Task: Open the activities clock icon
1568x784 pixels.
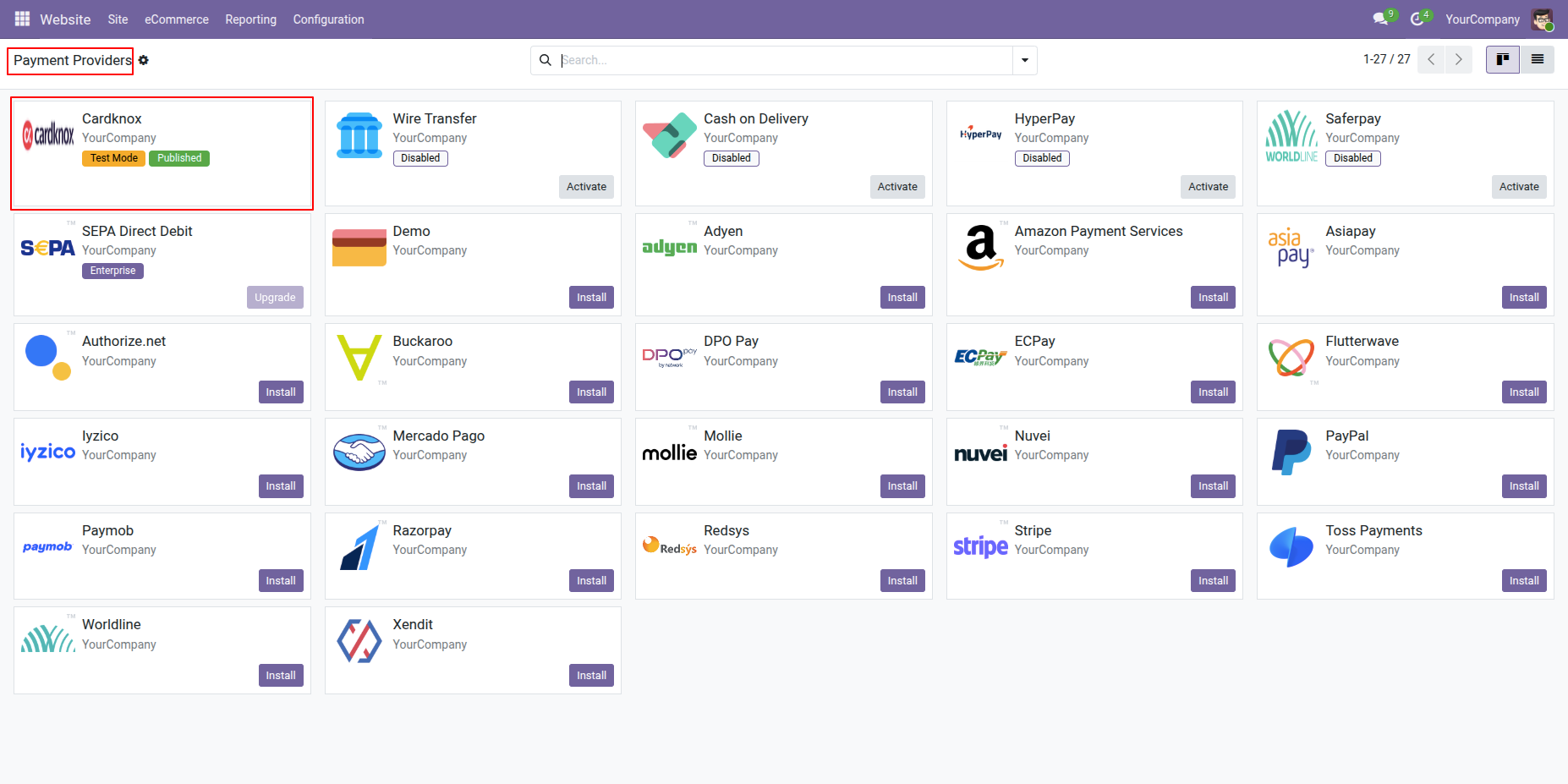Action: click(x=1417, y=19)
